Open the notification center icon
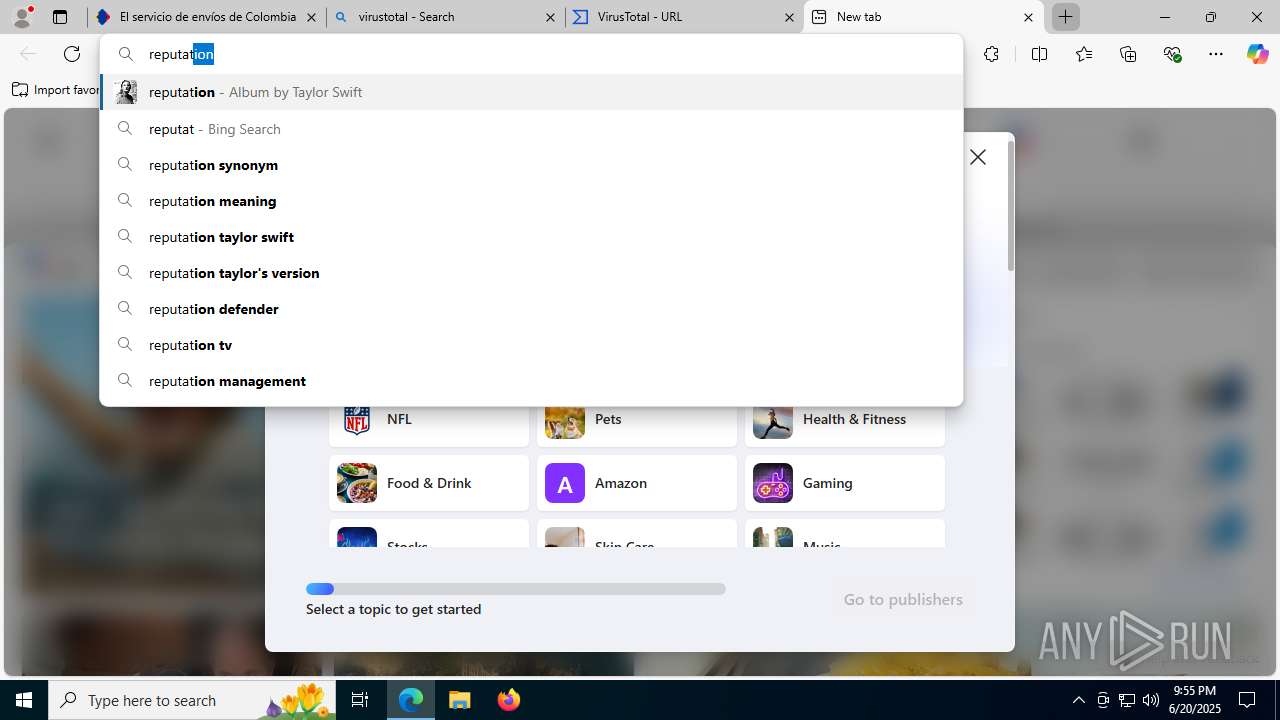 pos(1247,700)
